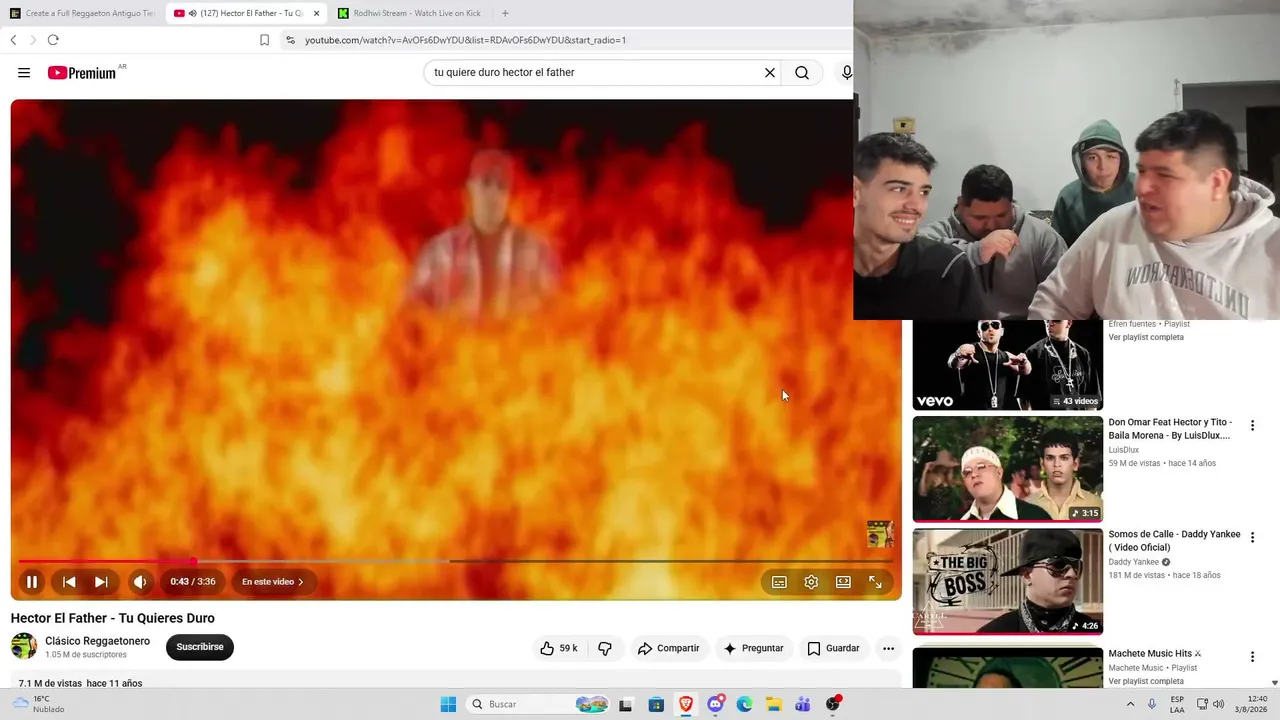Open the Clásico Reggaetonero channel avatar

coord(24,646)
